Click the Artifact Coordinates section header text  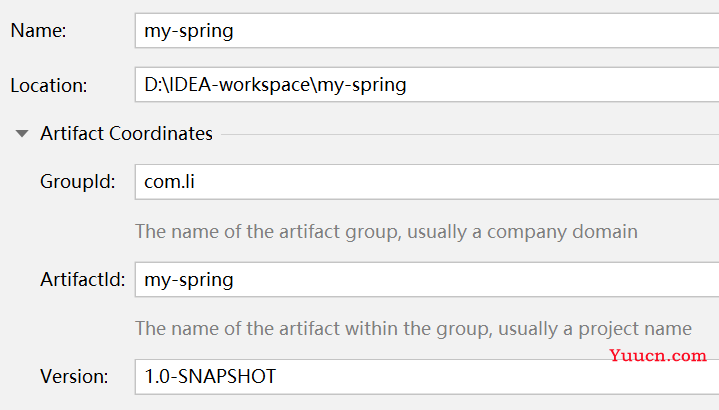126,133
